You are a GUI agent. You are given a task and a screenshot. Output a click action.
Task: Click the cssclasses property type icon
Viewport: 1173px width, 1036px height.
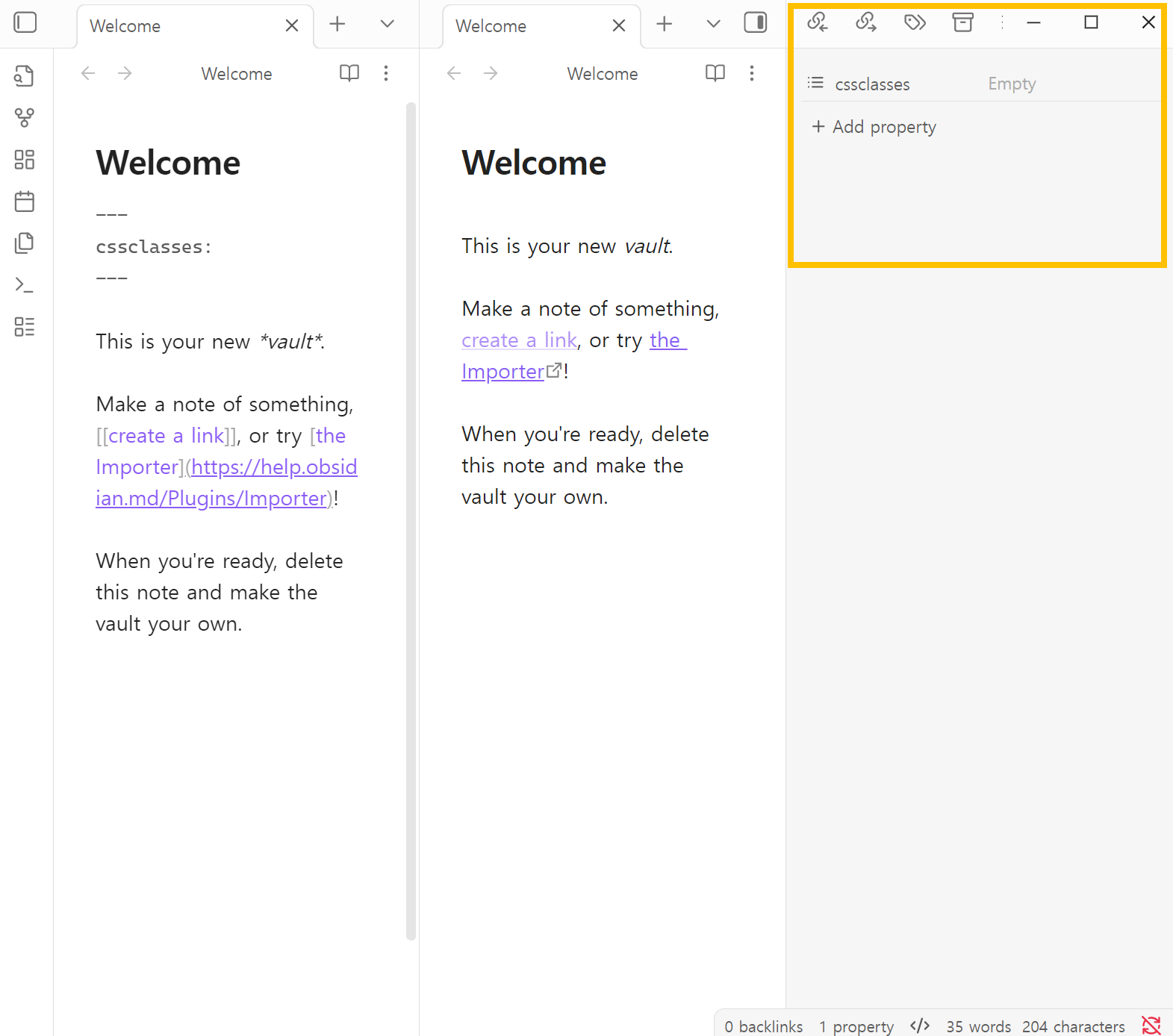click(x=816, y=83)
